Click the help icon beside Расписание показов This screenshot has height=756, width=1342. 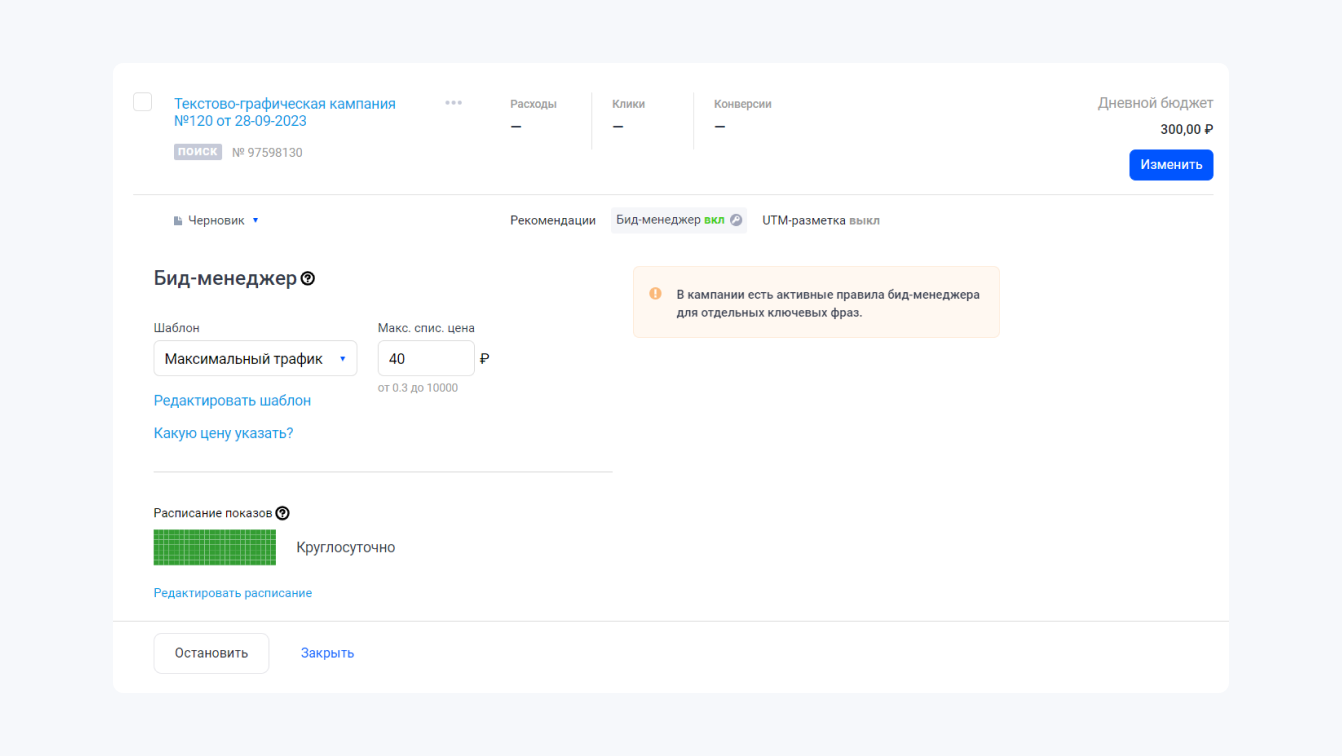point(283,513)
